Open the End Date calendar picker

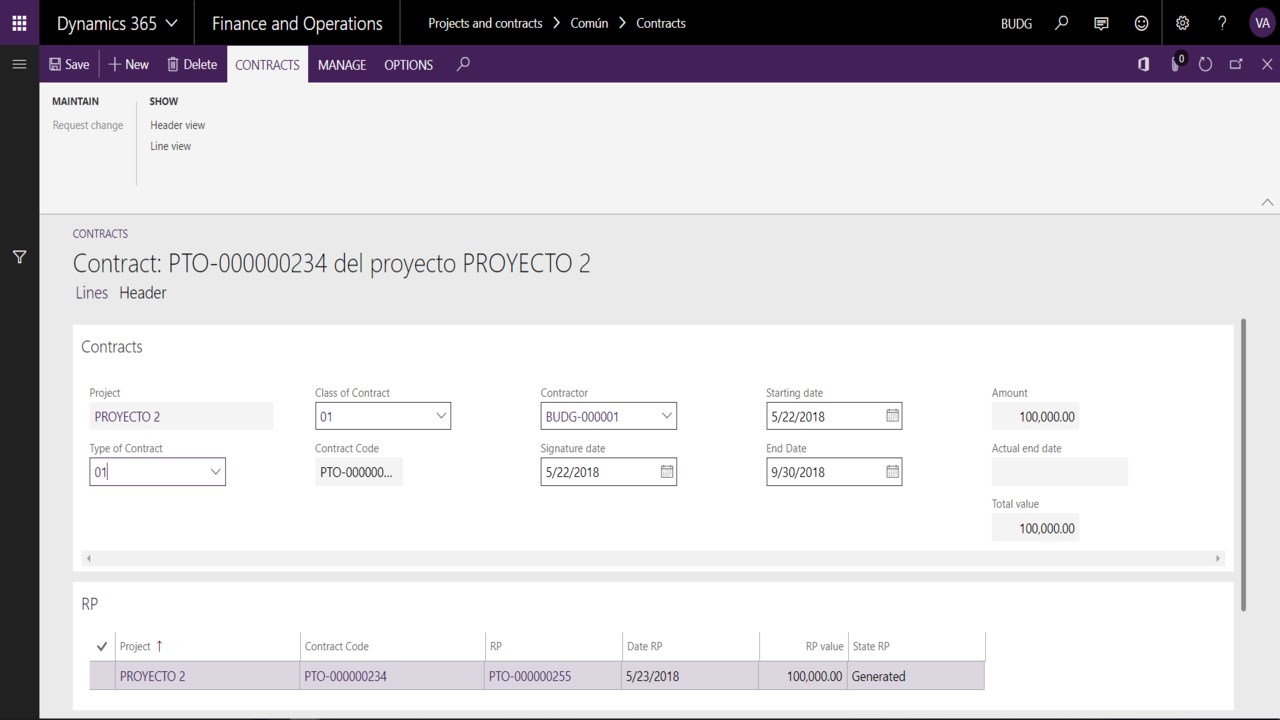[x=893, y=471]
